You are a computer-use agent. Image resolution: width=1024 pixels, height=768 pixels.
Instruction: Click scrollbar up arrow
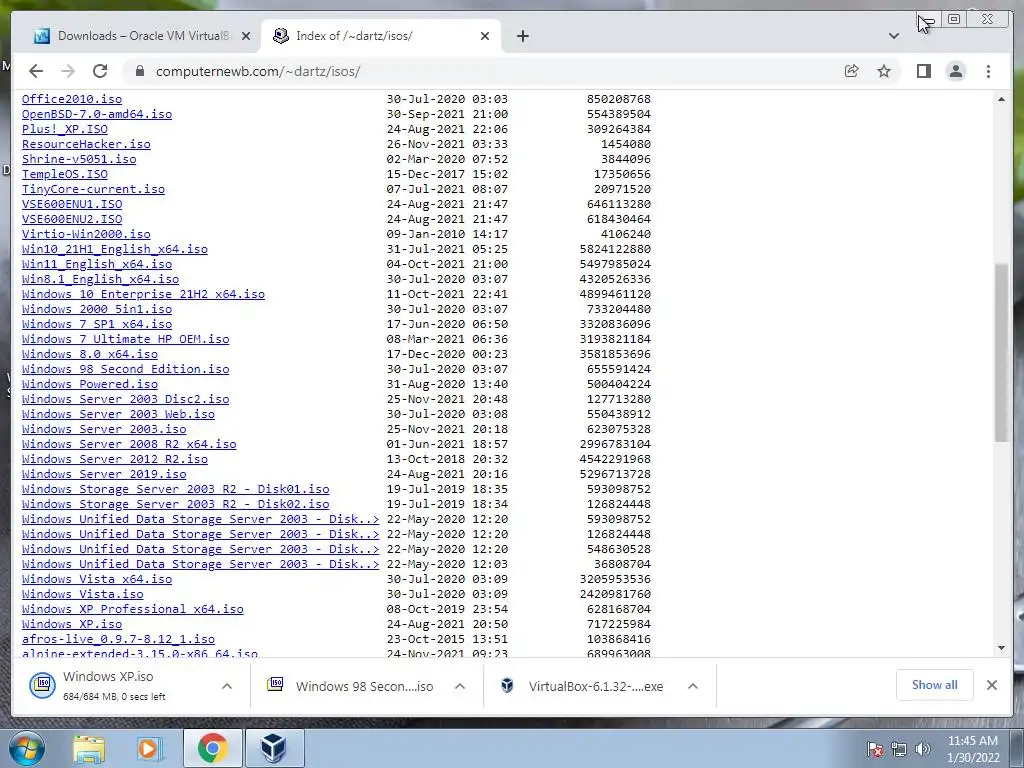click(x=1001, y=99)
